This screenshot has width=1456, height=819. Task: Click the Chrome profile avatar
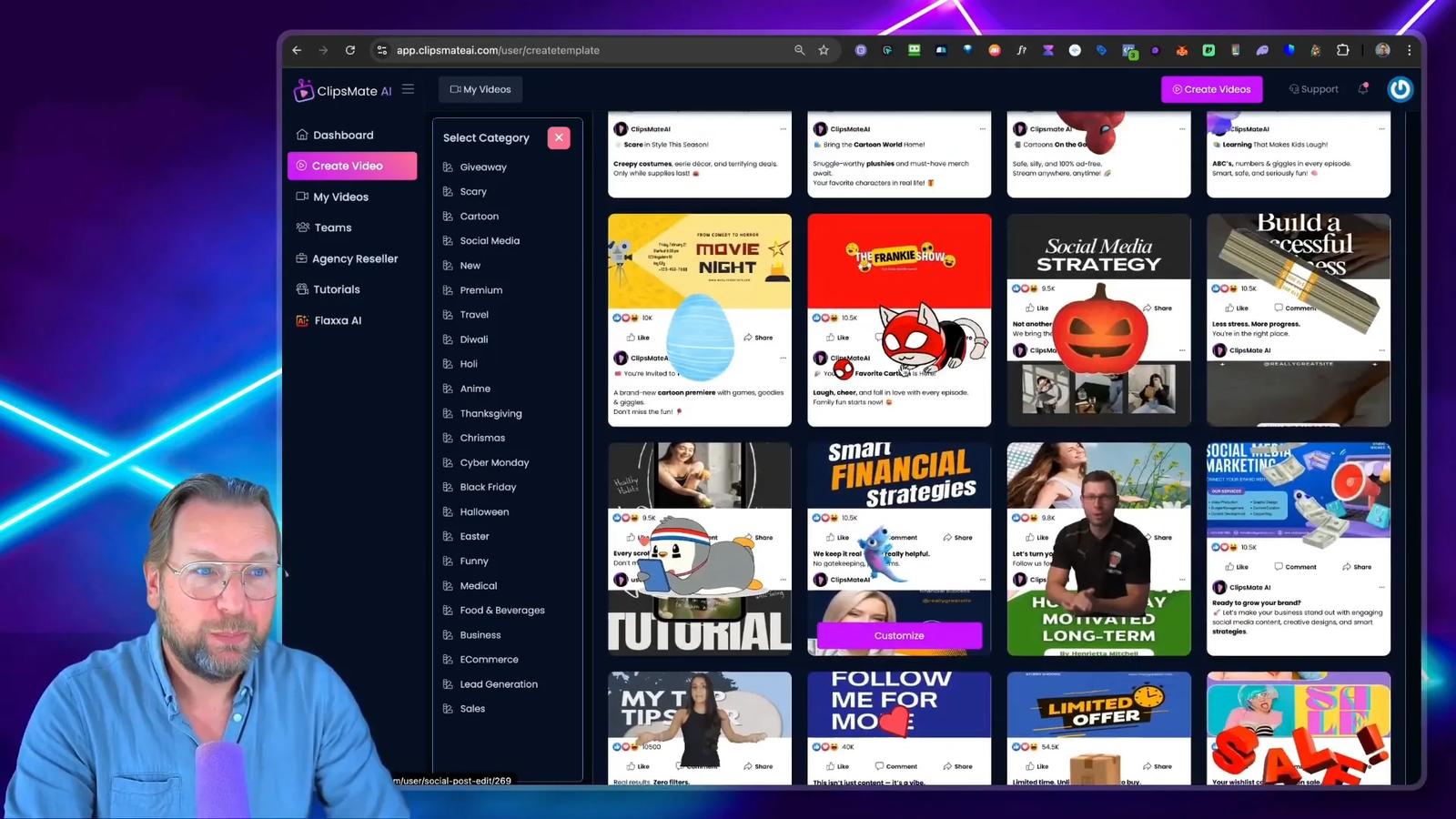(x=1382, y=50)
